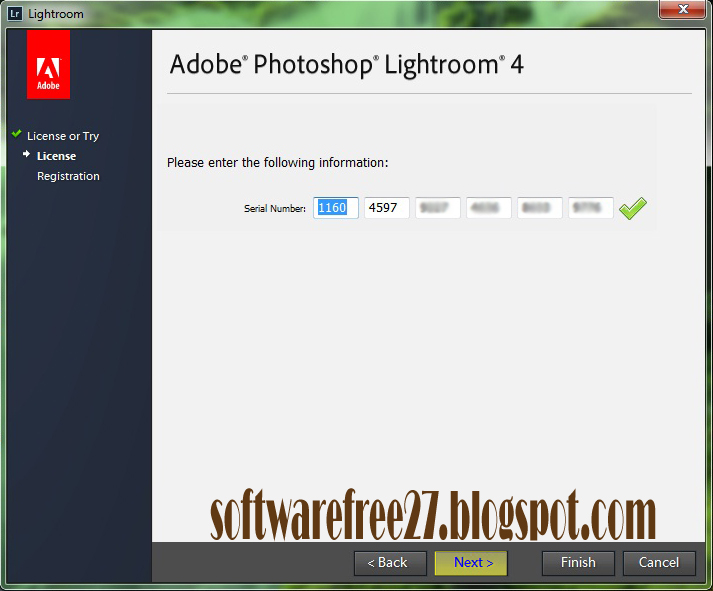
Task: Click the Lightroom window title text
Action: [56, 14]
